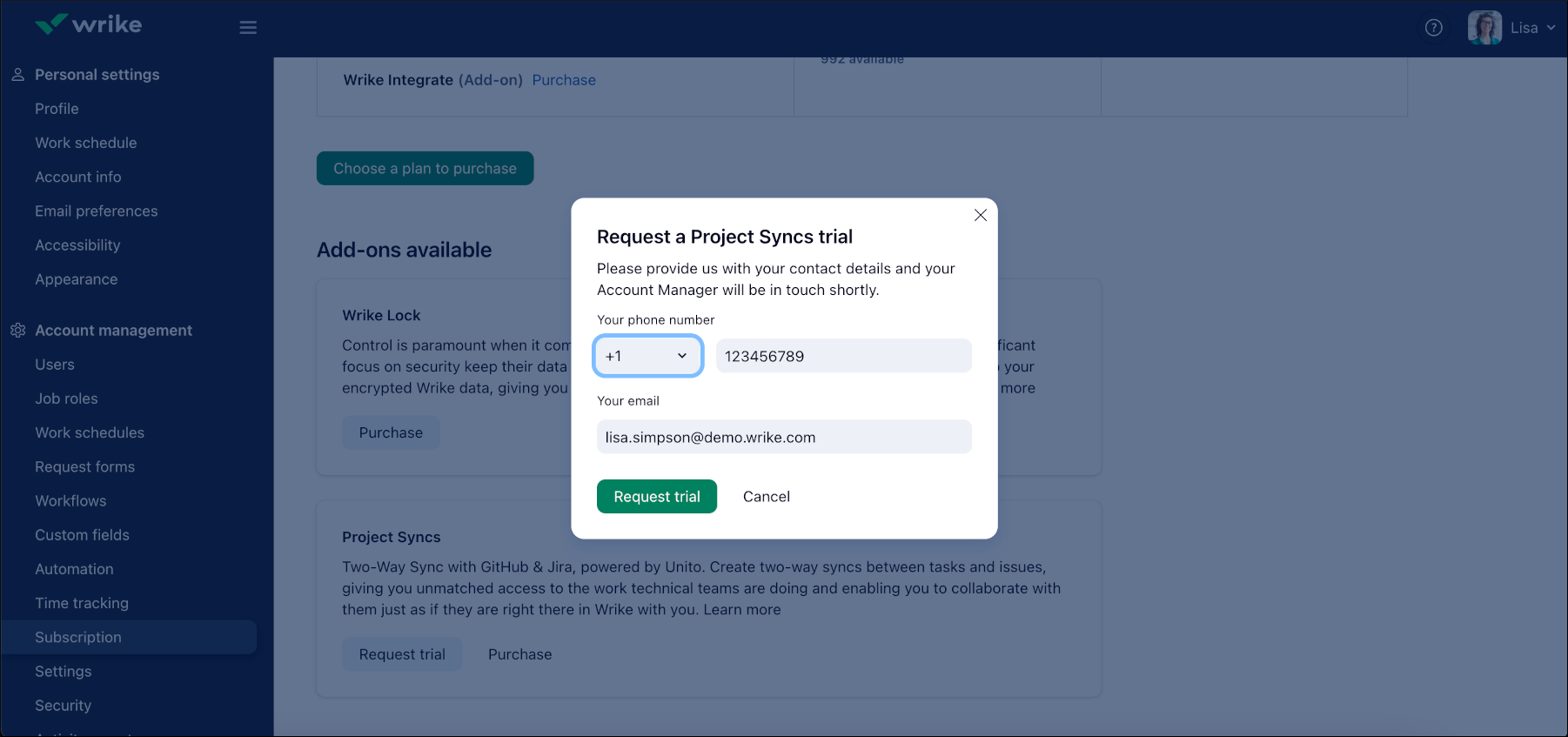The image size is (1568, 737).
Task: Open the +1 country code dropdown
Action: point(647,356)
